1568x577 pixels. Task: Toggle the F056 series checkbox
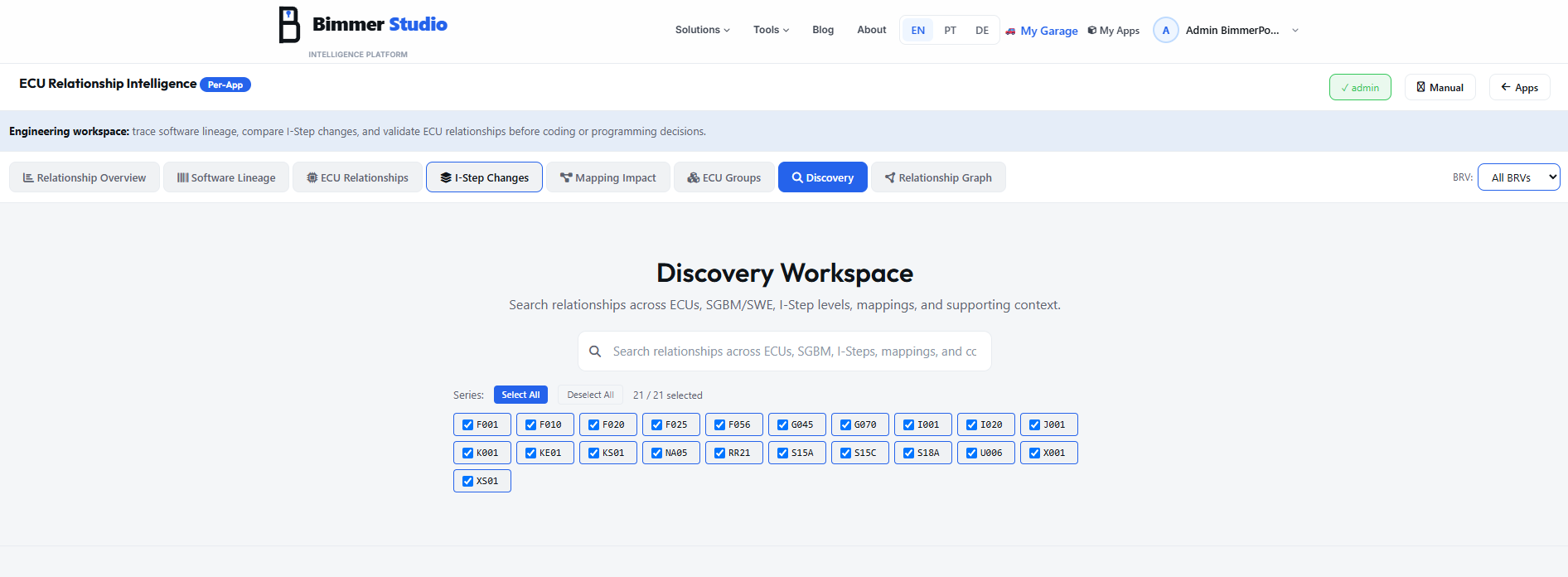click(719, 424)
